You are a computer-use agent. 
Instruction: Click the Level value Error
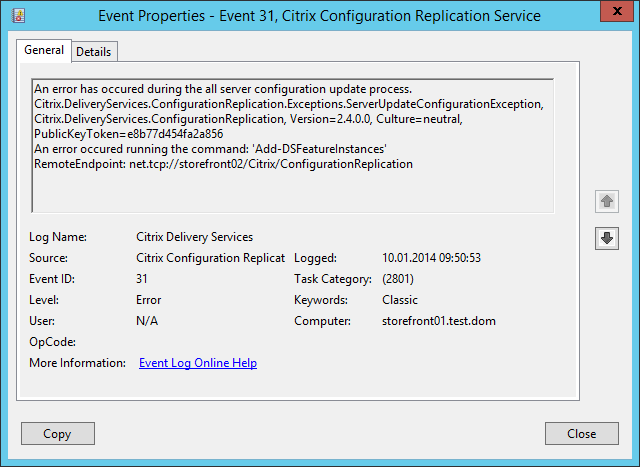pos(149,300)
